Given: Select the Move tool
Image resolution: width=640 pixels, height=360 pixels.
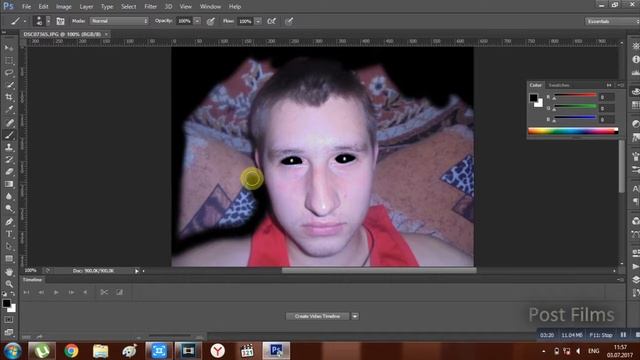Looking at the screenshot, I should 9,48.
